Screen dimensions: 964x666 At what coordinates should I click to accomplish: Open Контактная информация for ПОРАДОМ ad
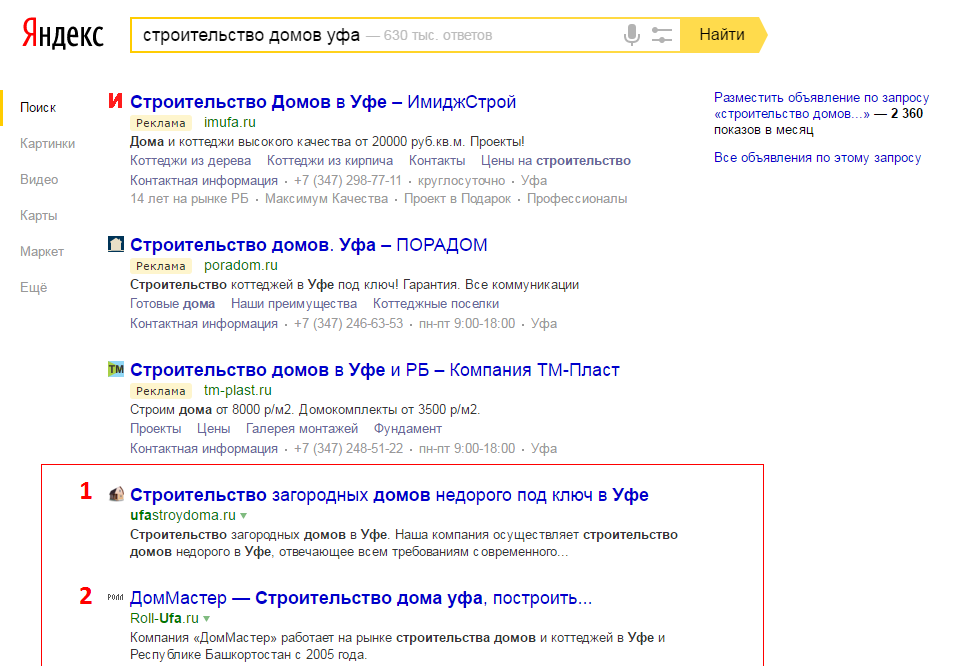(x=204, y=323)
